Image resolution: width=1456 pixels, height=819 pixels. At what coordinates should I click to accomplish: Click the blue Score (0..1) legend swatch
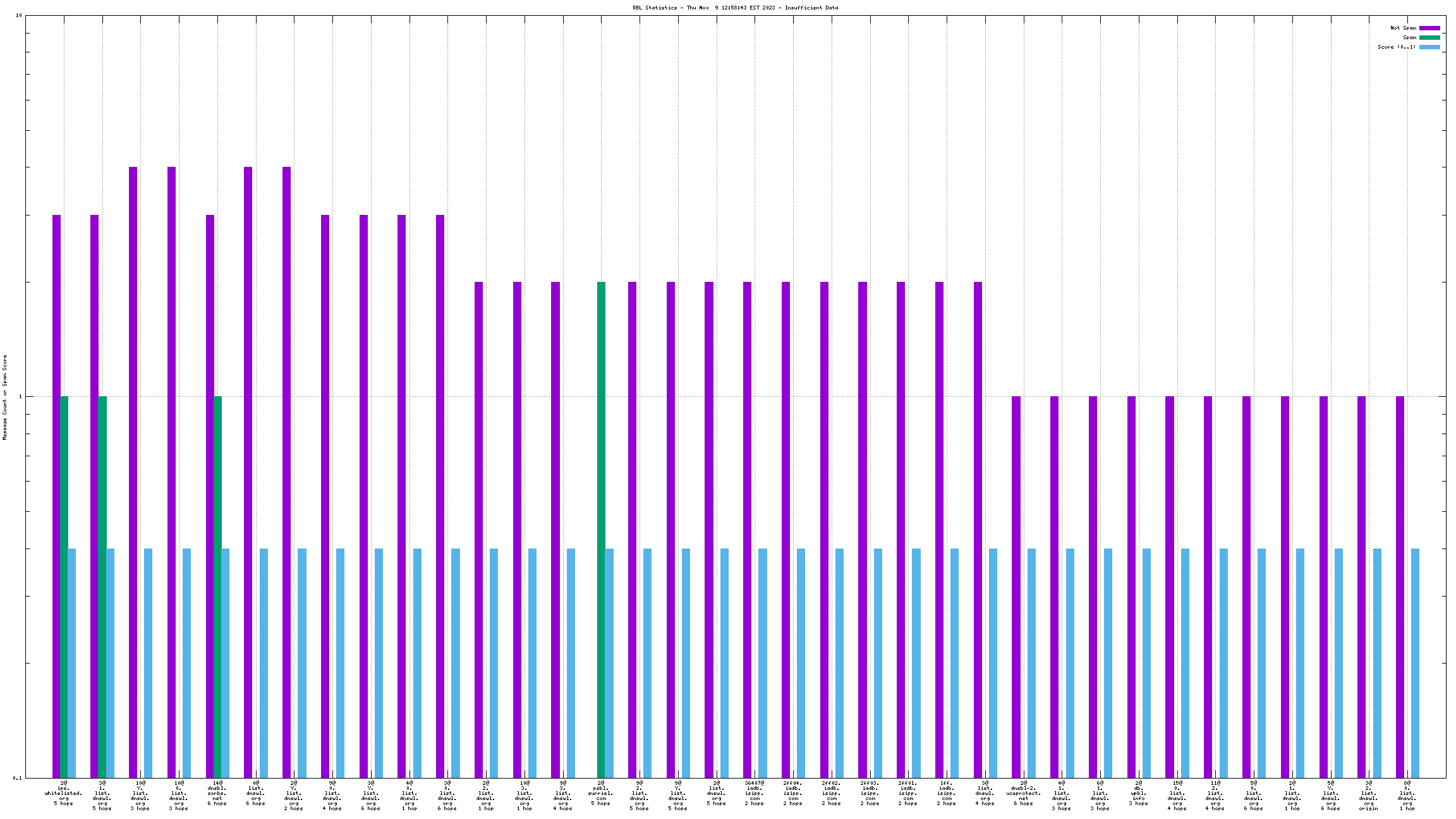(x=1429, y=47)
